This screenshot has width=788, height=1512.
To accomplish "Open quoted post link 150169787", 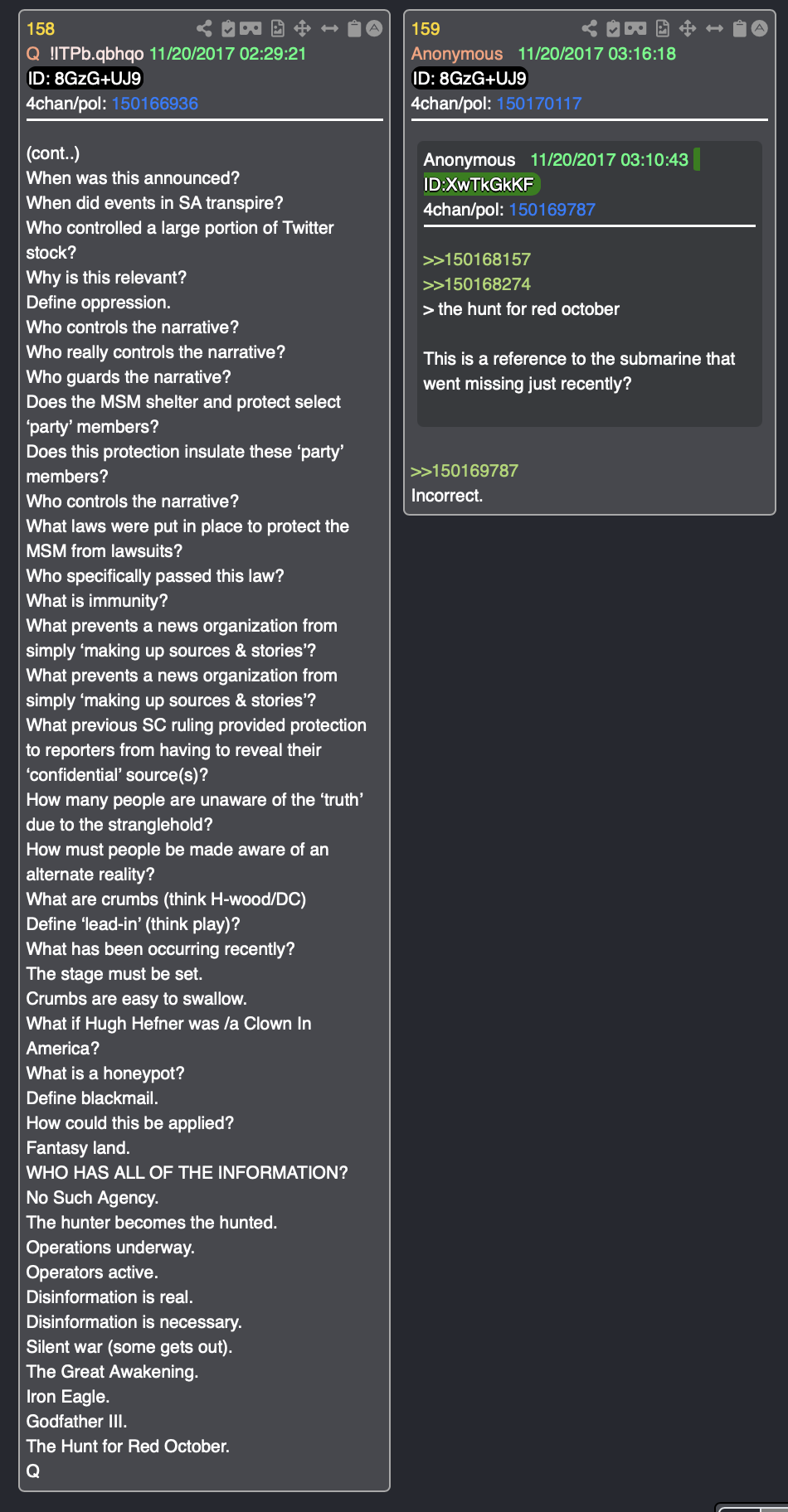I will (465, 471).
